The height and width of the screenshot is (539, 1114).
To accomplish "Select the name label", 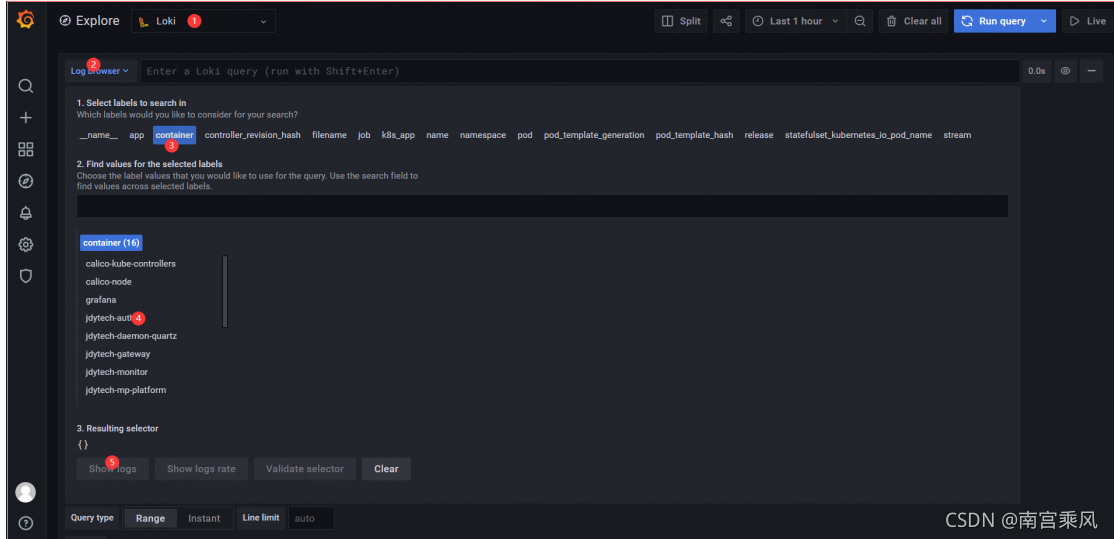I will click(x=437, y=135).
